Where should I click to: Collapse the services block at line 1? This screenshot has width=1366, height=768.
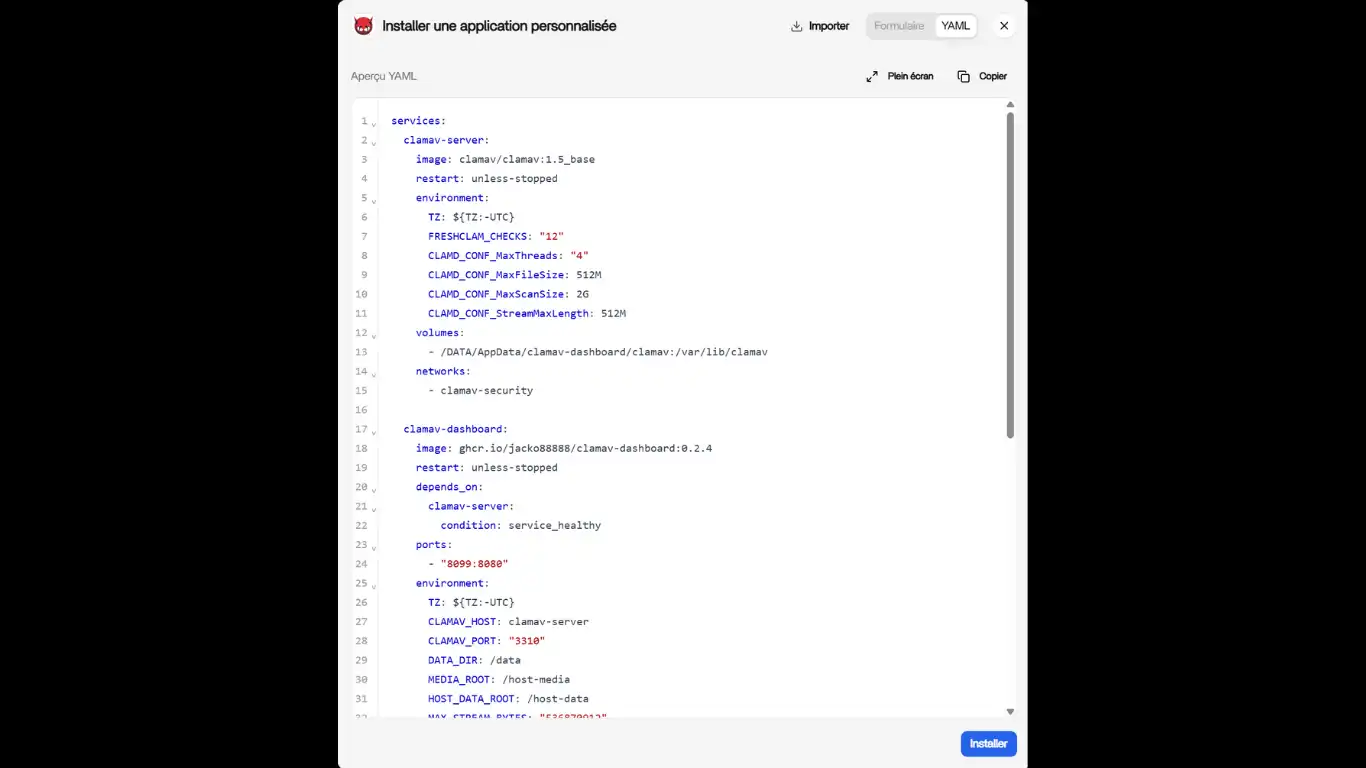point(374,123)
